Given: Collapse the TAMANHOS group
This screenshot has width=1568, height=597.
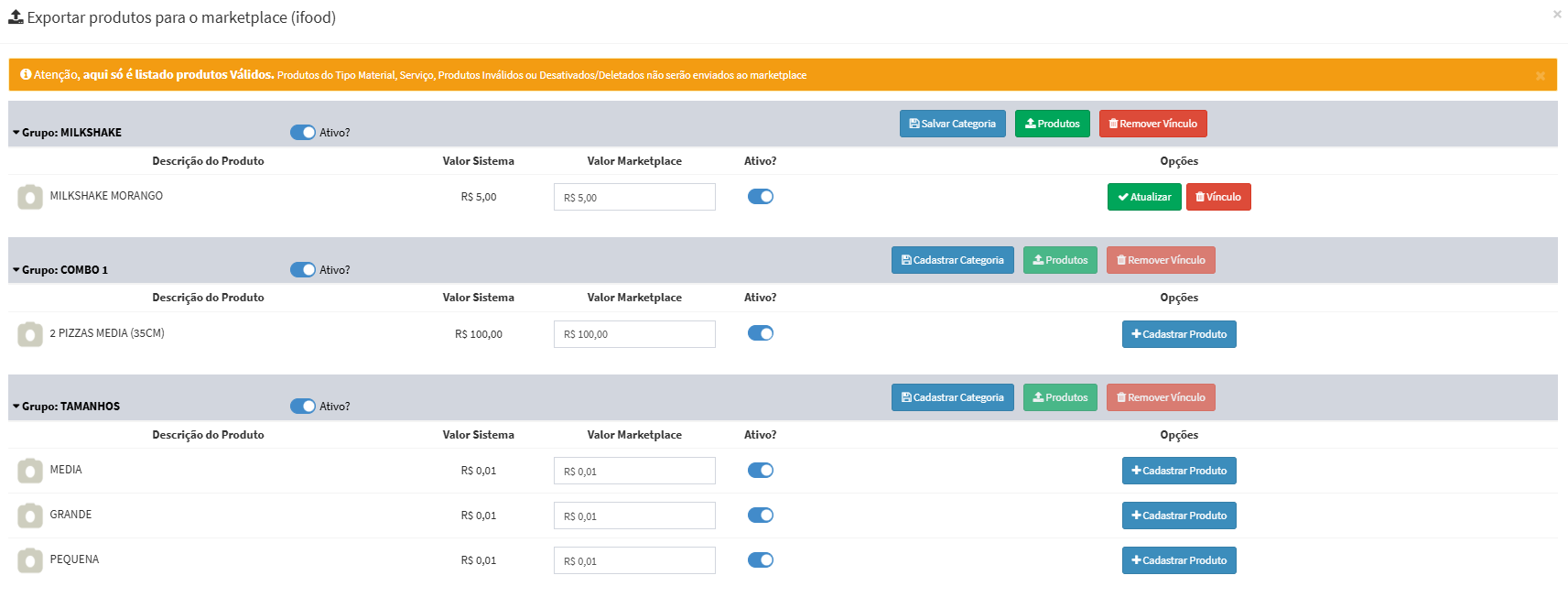Looking at the screenshot, I should pyautogui.click(x=16, y=407).
